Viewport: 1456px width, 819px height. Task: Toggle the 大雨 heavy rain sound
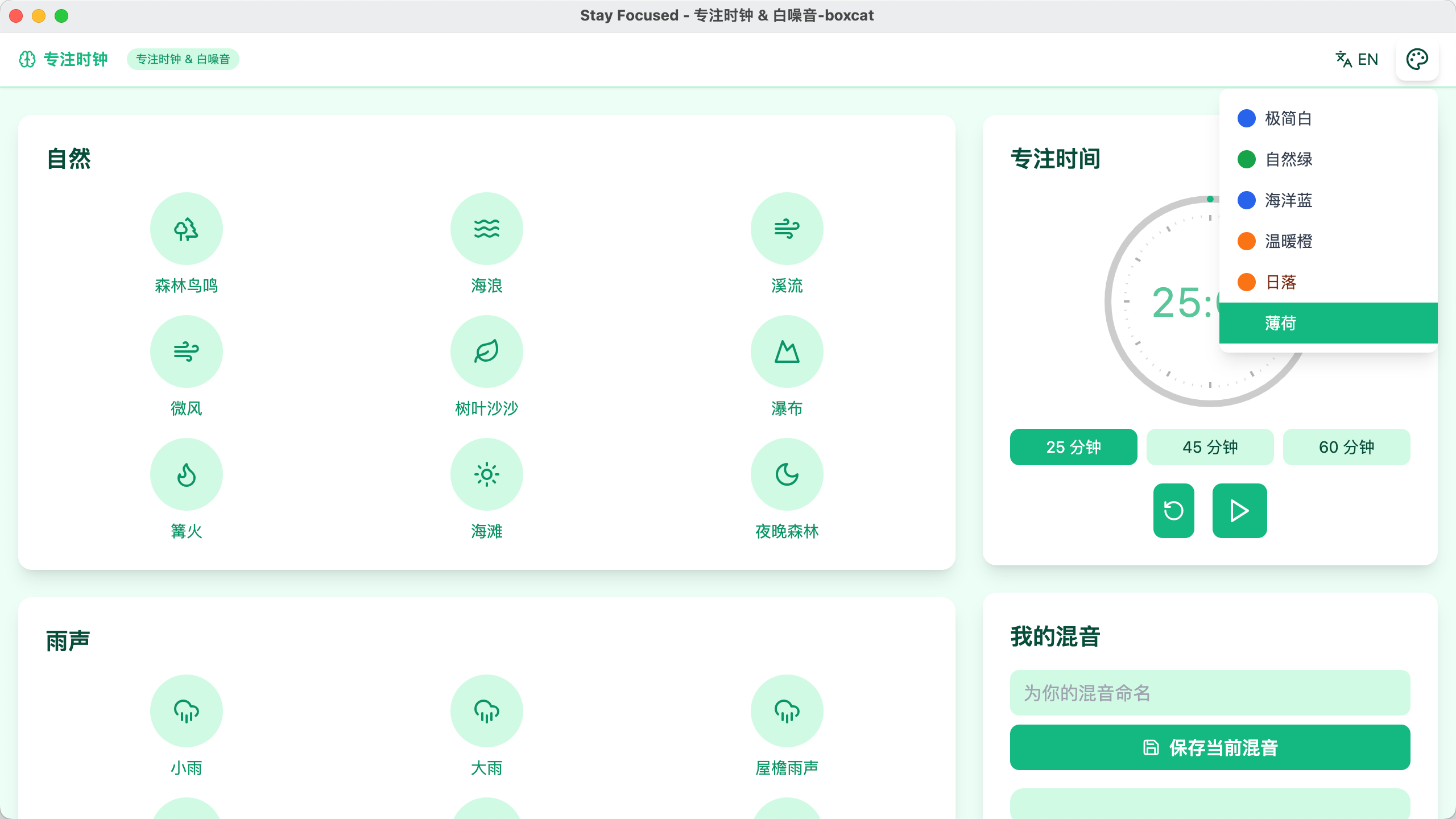pos(486,711)
